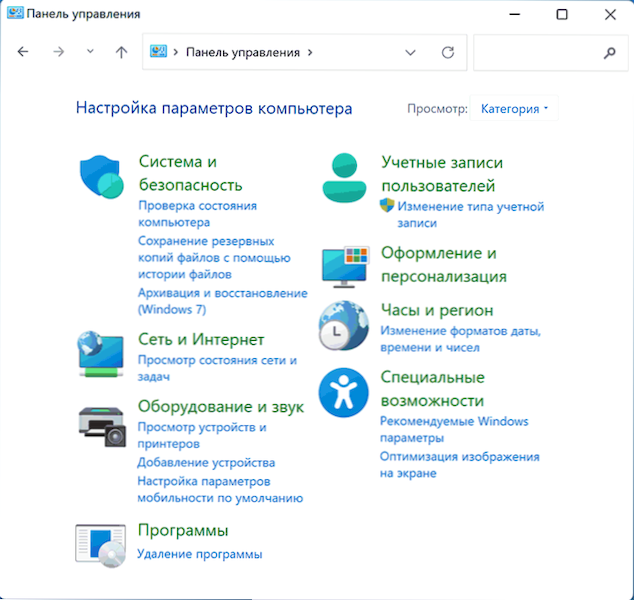Open Часы и регион category
Screen dimensions: 634x600
click(x=437, y=310)
